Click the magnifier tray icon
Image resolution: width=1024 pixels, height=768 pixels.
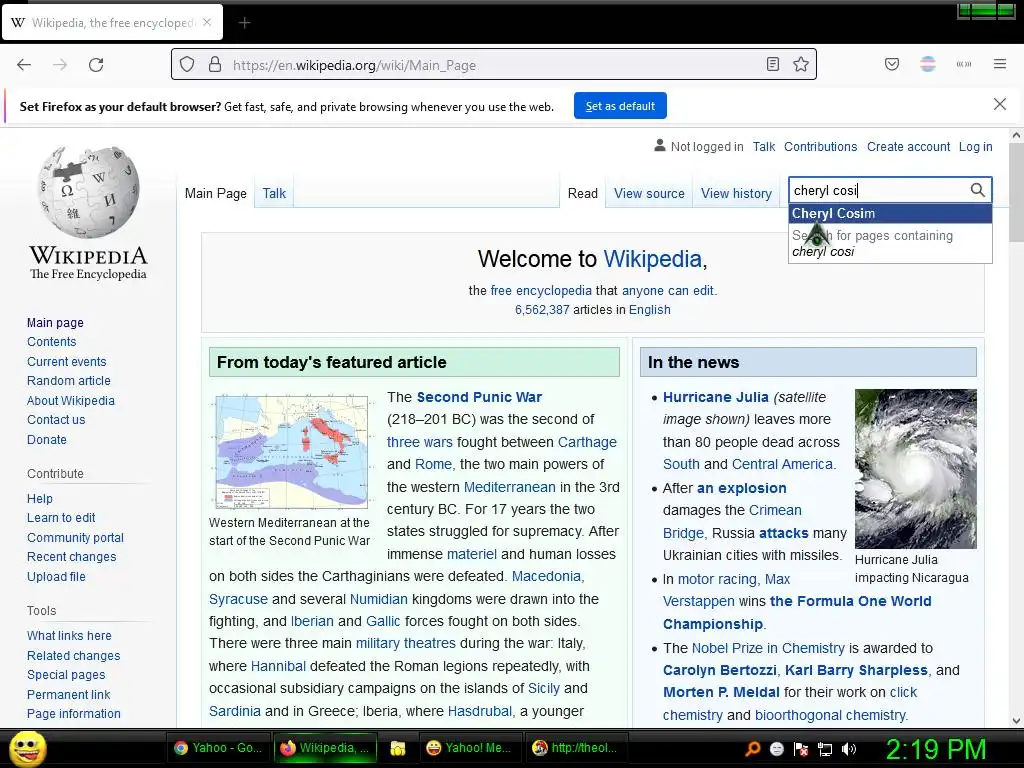[x=753, y=749]
